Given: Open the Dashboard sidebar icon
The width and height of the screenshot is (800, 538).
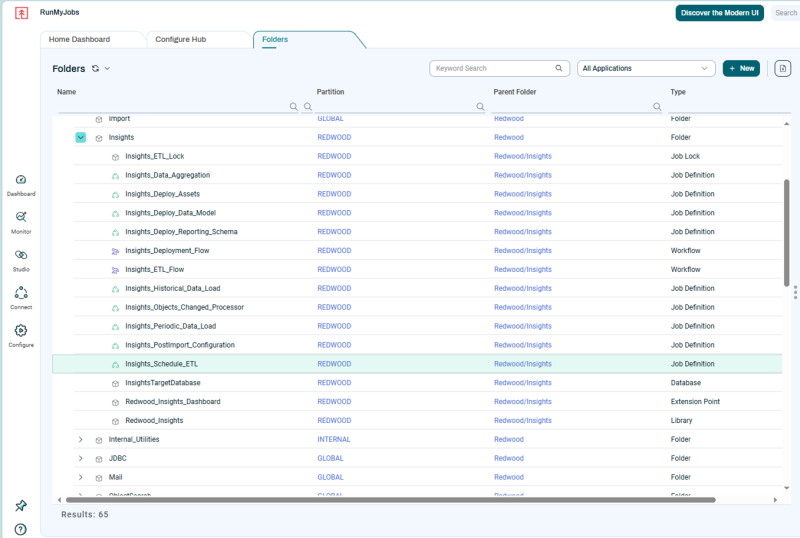Looking at the screenshot, I should 21,180.
